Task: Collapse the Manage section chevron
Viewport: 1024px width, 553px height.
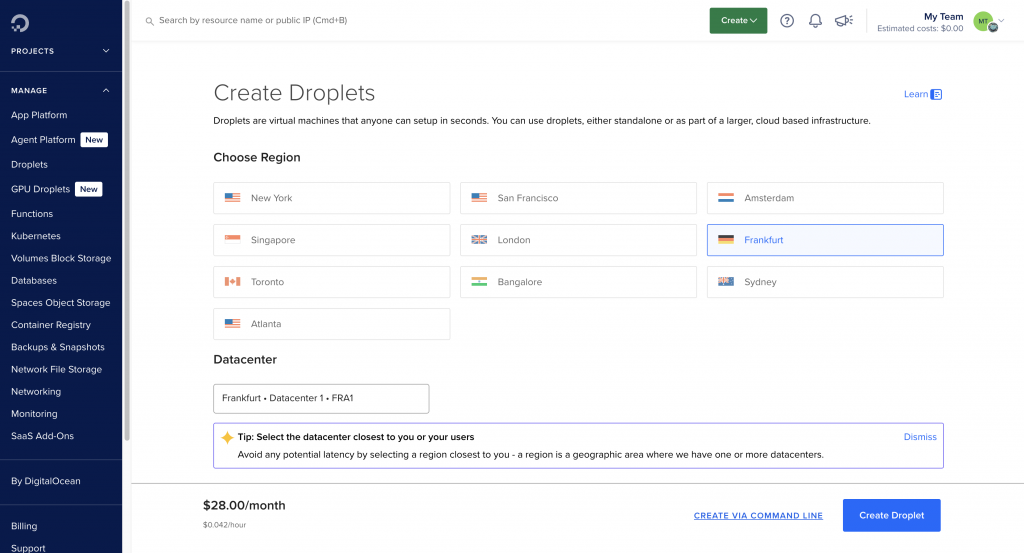Action: (x=106, y=91)
